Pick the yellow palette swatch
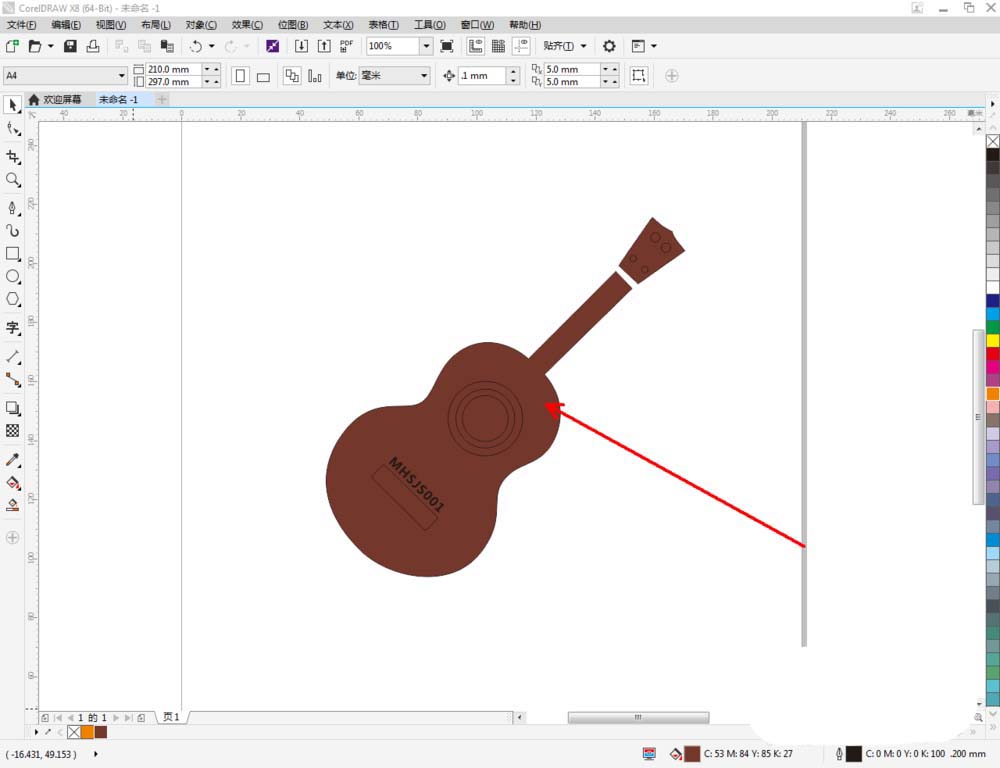 [992, 341]
